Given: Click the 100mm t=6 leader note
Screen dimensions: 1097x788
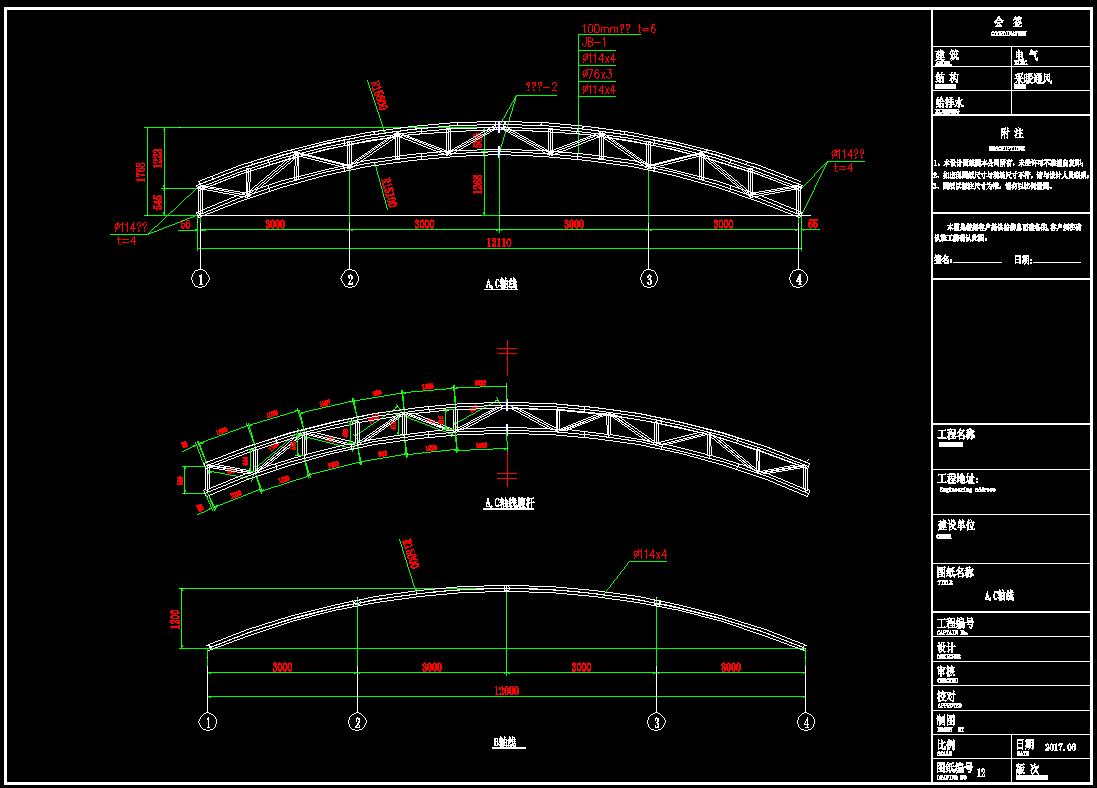Looking at the screenshot, I should coord(617,29).
